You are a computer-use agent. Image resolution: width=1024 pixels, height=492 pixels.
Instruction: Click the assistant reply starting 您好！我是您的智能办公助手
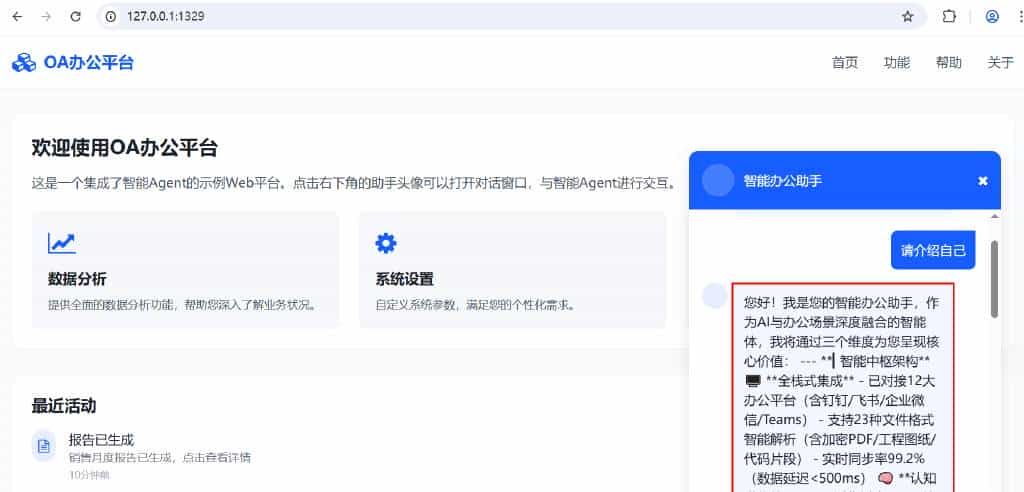(x=843, y=387)
